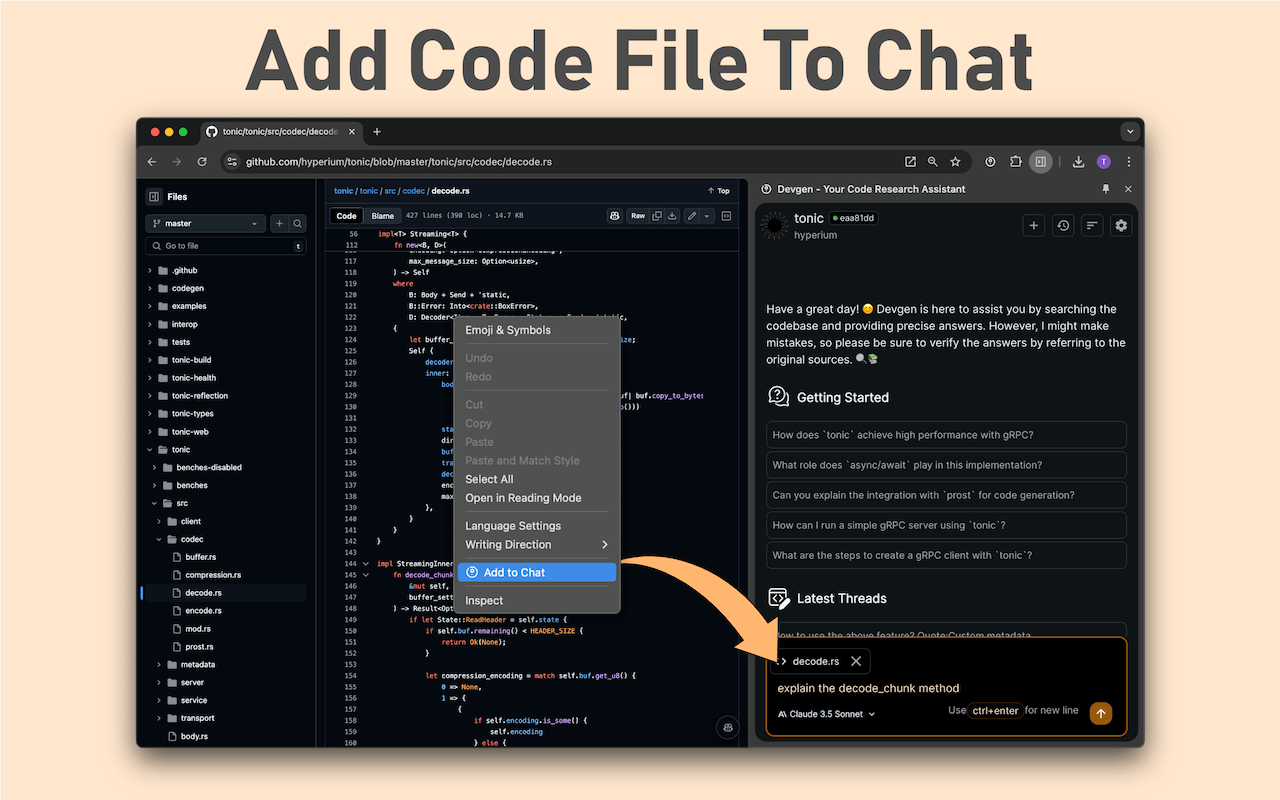The width and height of the screenshot is (1280, 800).
Task: Open the Devgen extension icon in Chrome toolbar
Action: pos(990,162)
